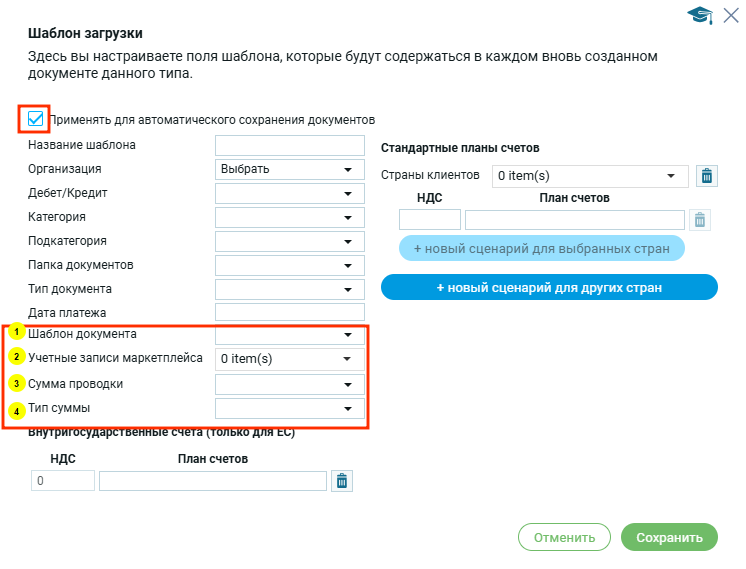This screenshot has height=569, width=746.
Task: Uncheck apply for automatic document saving
Action: click(36, 119)
